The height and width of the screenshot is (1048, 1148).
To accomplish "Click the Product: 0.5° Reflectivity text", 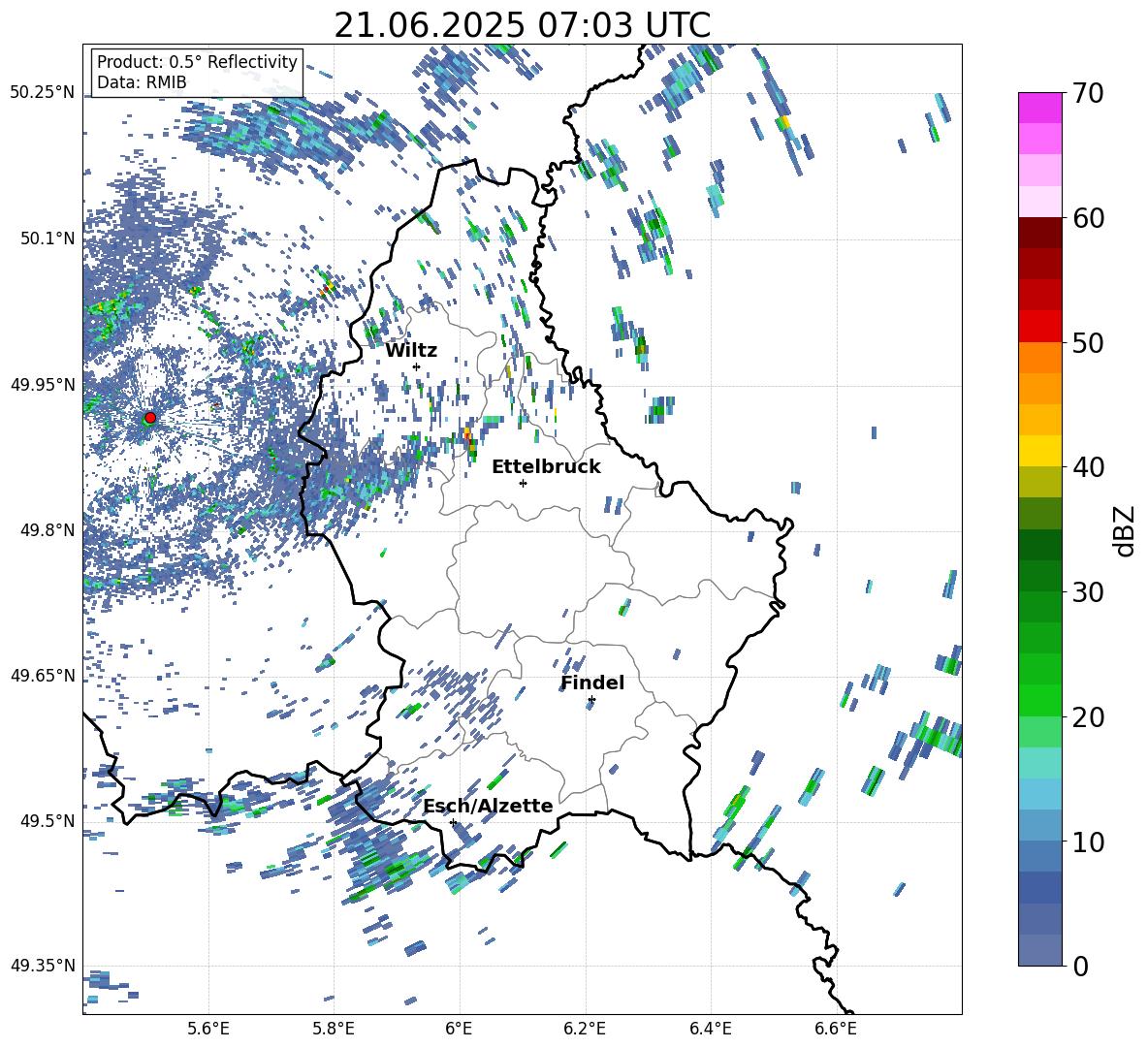I will click(x=197, y=62).
